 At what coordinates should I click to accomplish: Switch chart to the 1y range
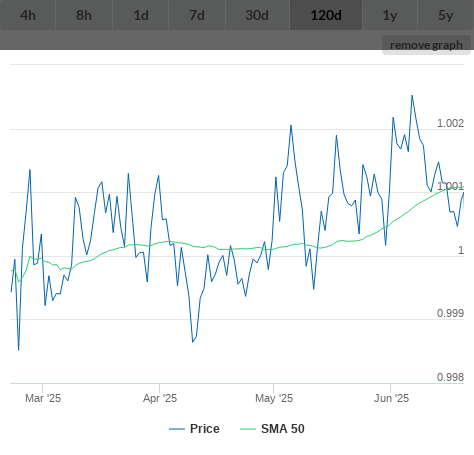click(390, 15)
